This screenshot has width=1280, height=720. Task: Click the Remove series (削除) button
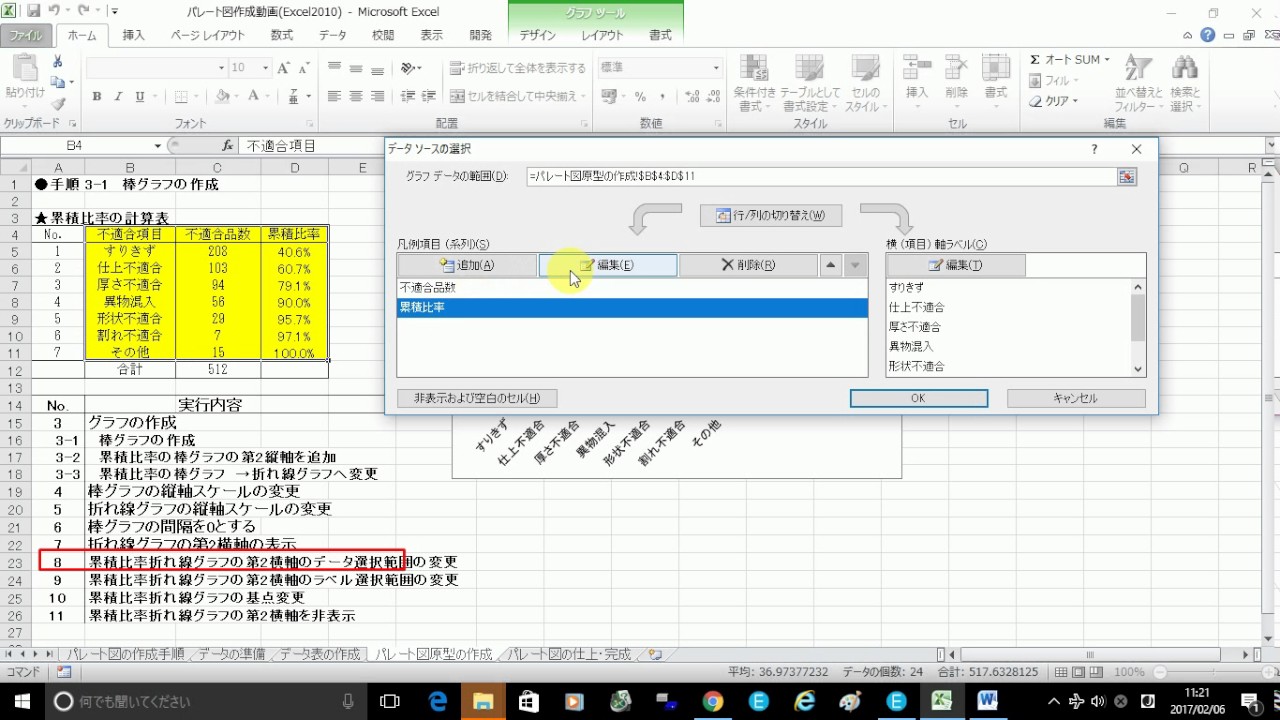[747, 265]
